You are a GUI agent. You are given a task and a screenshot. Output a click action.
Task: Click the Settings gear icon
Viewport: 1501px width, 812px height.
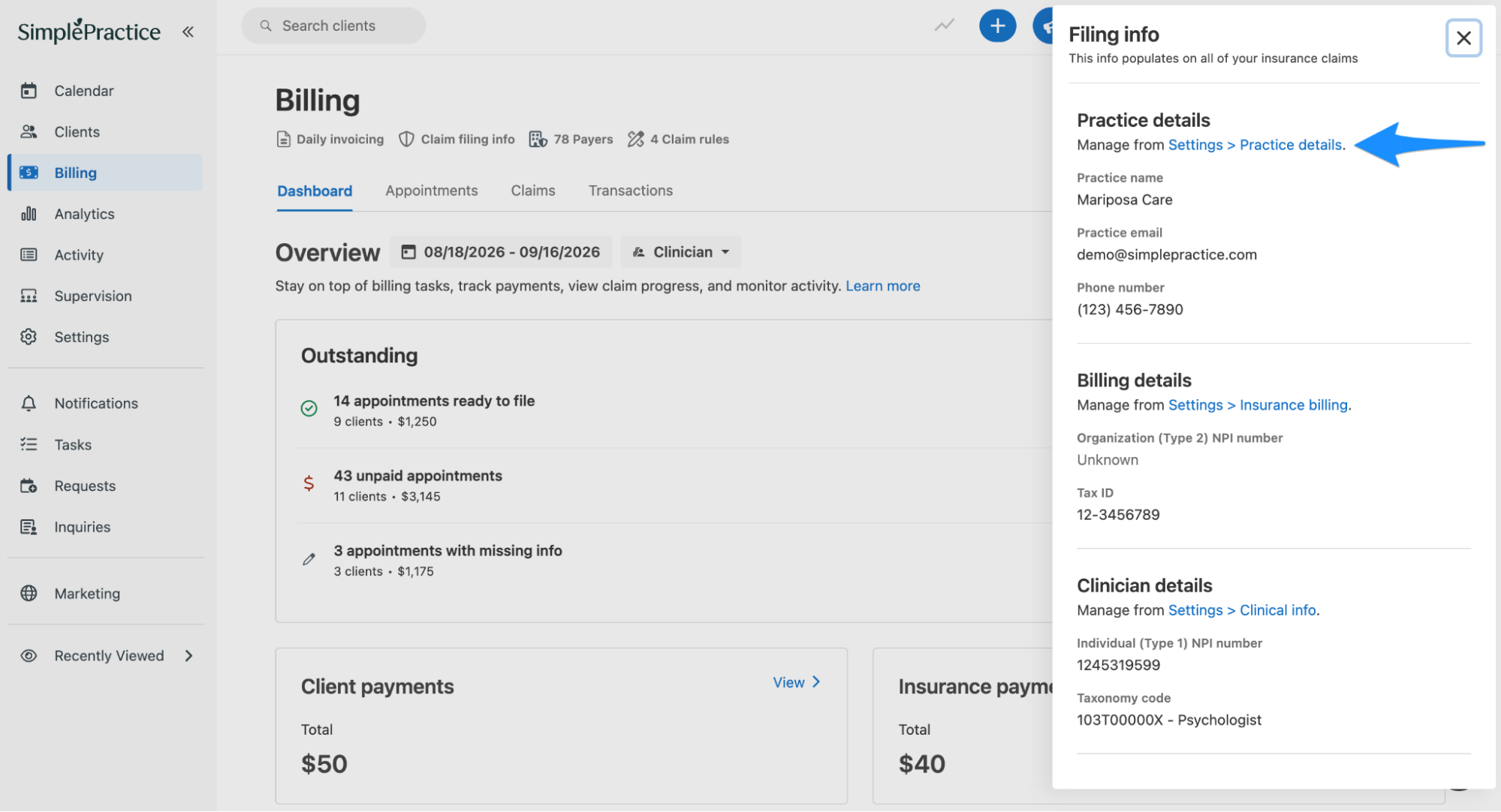[x=29, y=337]
